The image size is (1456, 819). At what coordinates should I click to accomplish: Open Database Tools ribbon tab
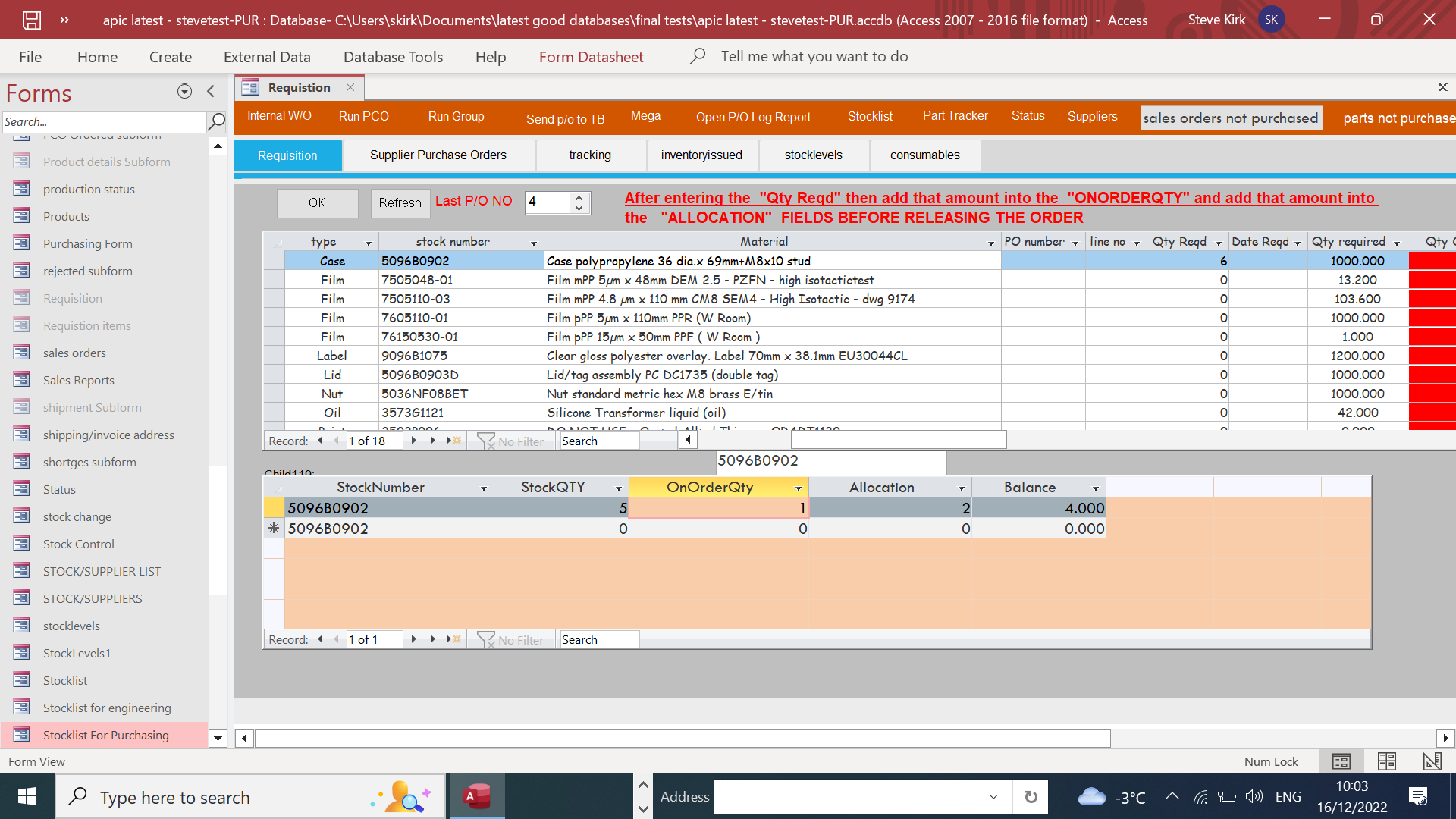click(393, 57)
